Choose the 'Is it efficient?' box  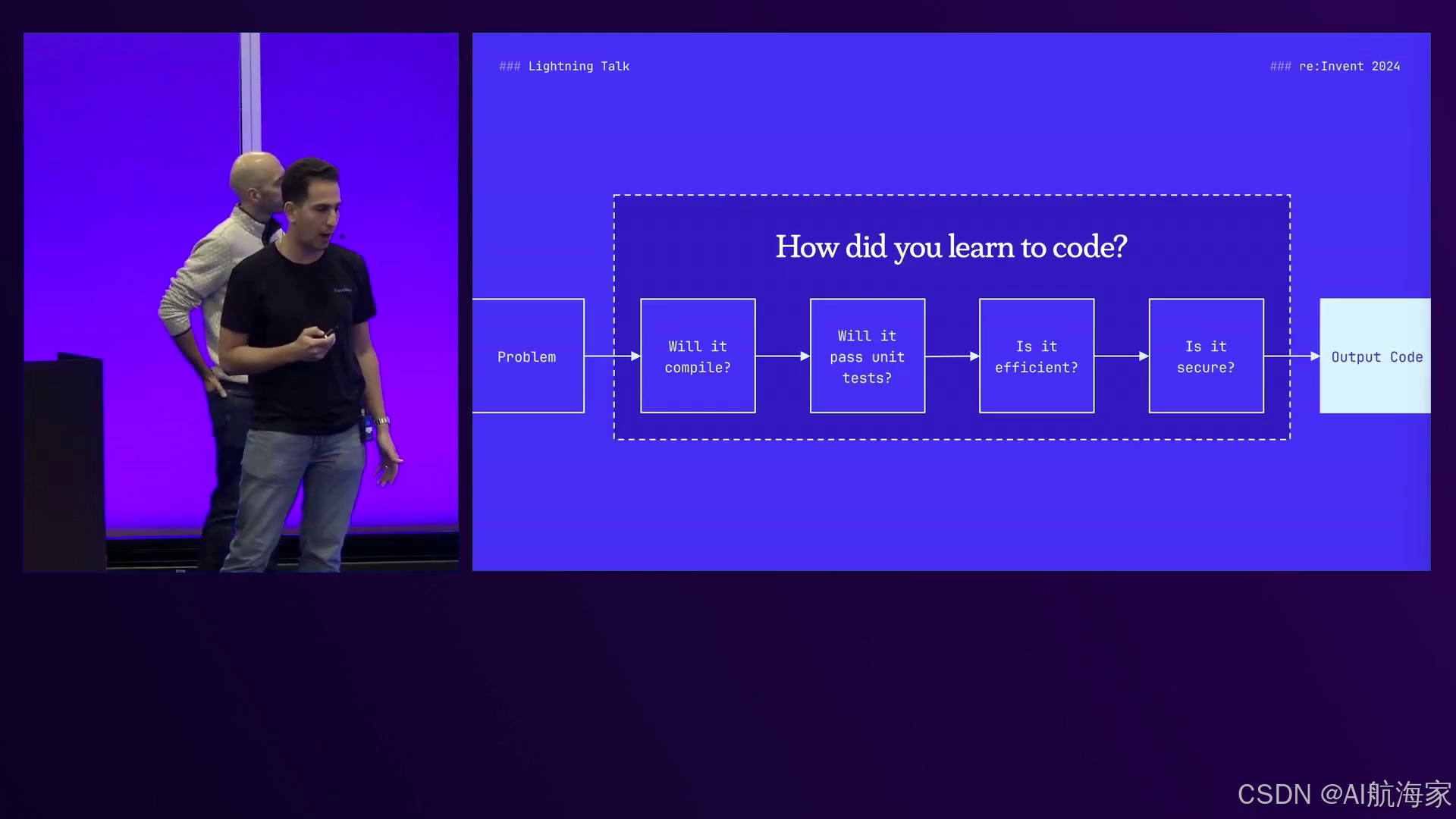pos(1037,356)
